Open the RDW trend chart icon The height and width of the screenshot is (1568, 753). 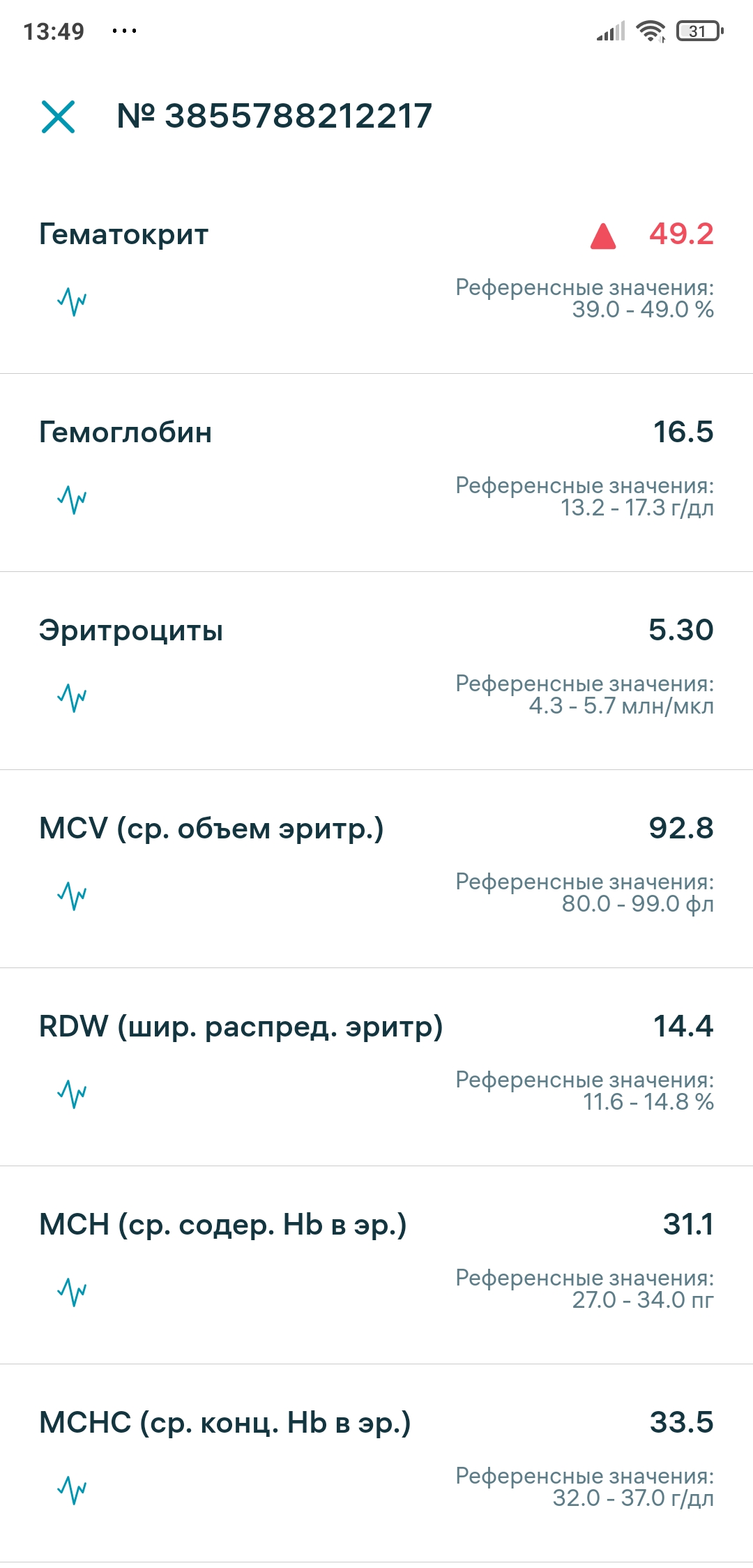click(72, 1094)
